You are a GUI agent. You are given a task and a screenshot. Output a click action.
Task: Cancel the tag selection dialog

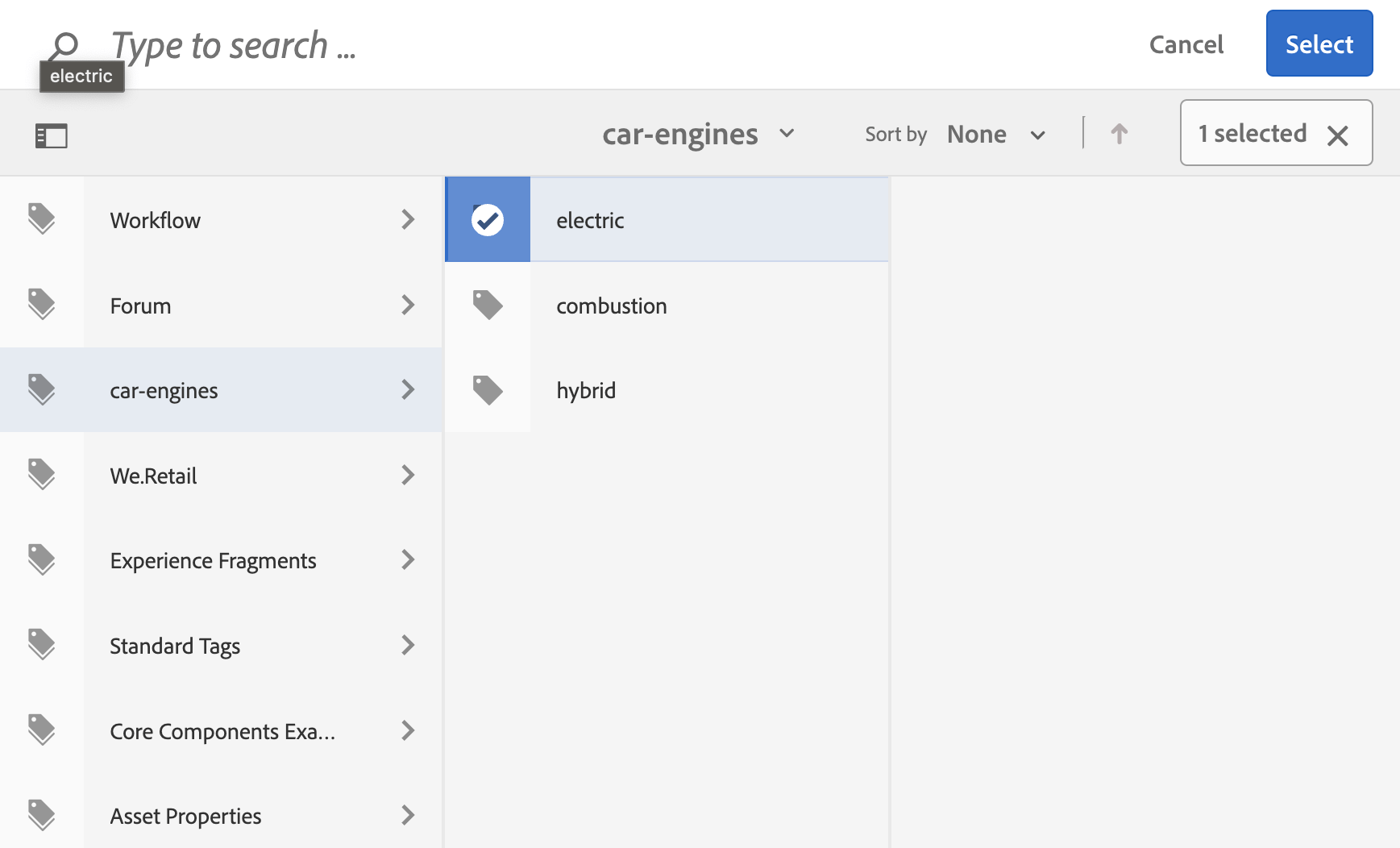click(x=1186, y=44)
